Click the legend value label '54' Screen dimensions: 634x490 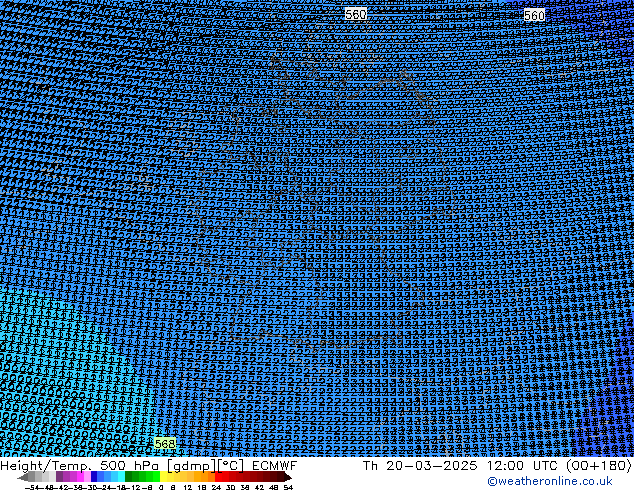tap(288, 487)
